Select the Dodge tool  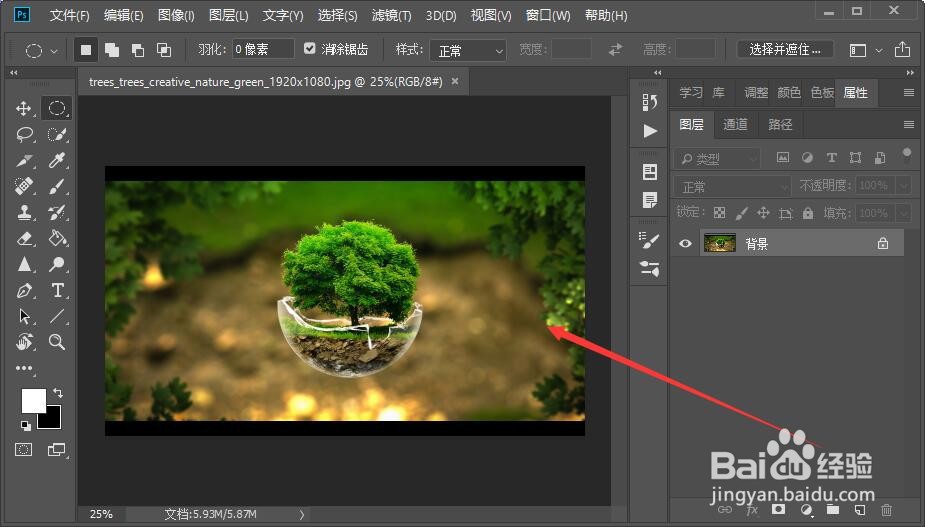[x=57, y=264]
